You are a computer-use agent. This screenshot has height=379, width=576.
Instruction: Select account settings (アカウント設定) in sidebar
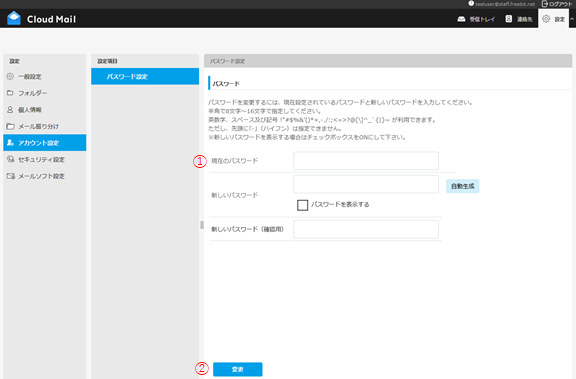45,142
